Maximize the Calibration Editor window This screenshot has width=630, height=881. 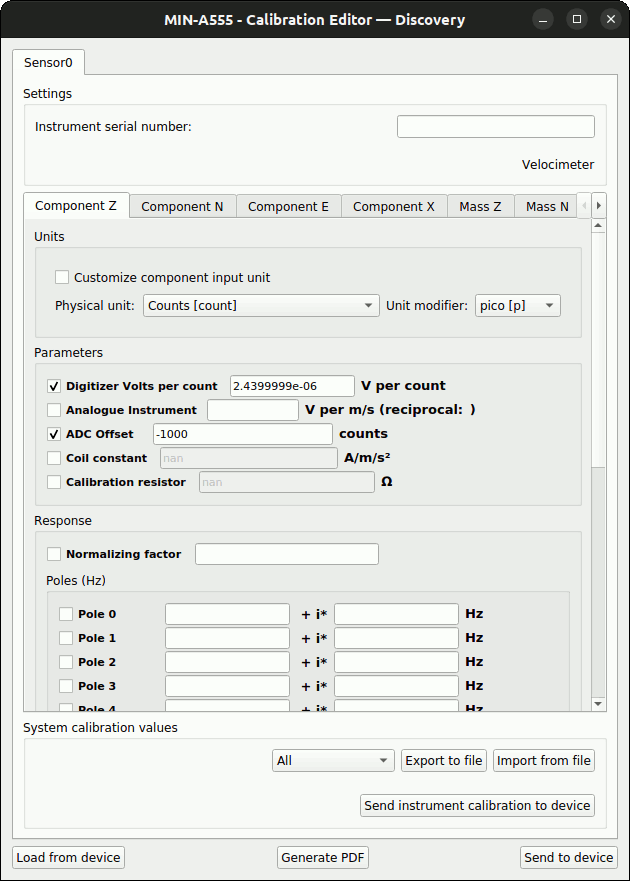pyautogui.click(x=577, y=20)
